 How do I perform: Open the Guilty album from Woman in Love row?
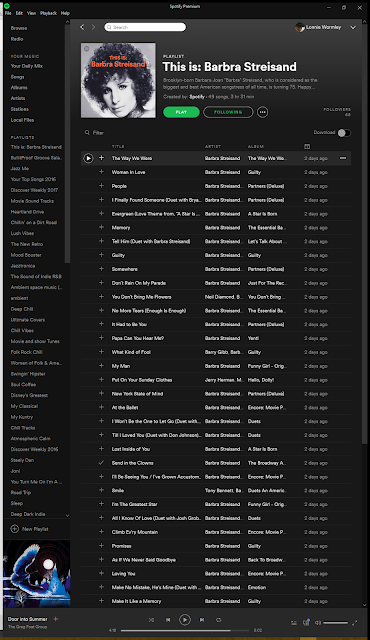click(x=254, y=172)
